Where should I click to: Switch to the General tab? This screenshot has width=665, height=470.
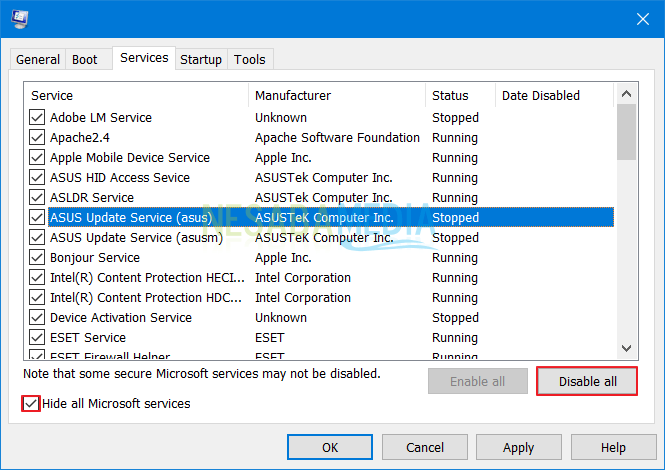(x=38, y=59)
